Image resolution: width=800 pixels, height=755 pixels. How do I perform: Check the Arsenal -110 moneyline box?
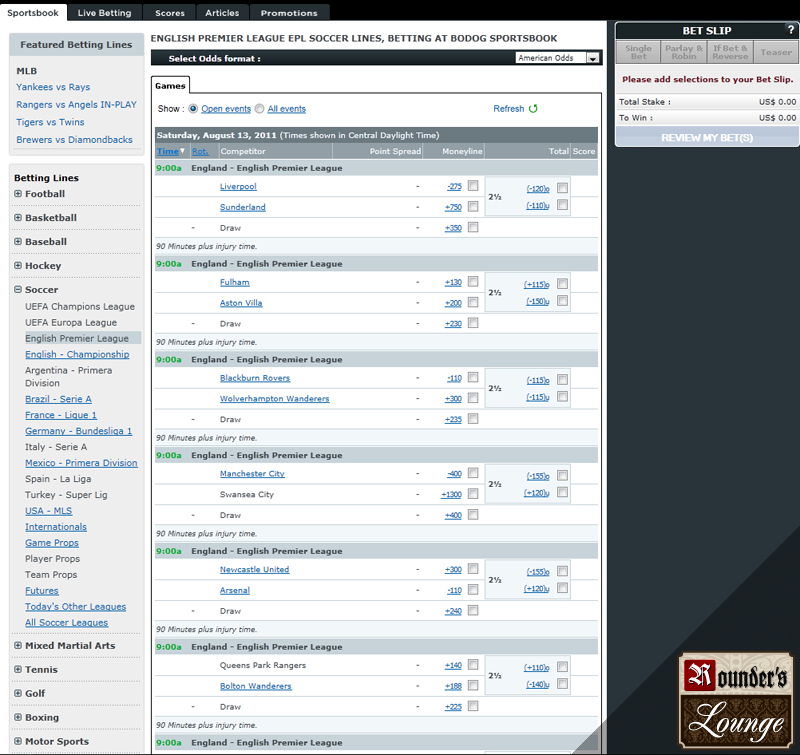click(x=473, y=589)
